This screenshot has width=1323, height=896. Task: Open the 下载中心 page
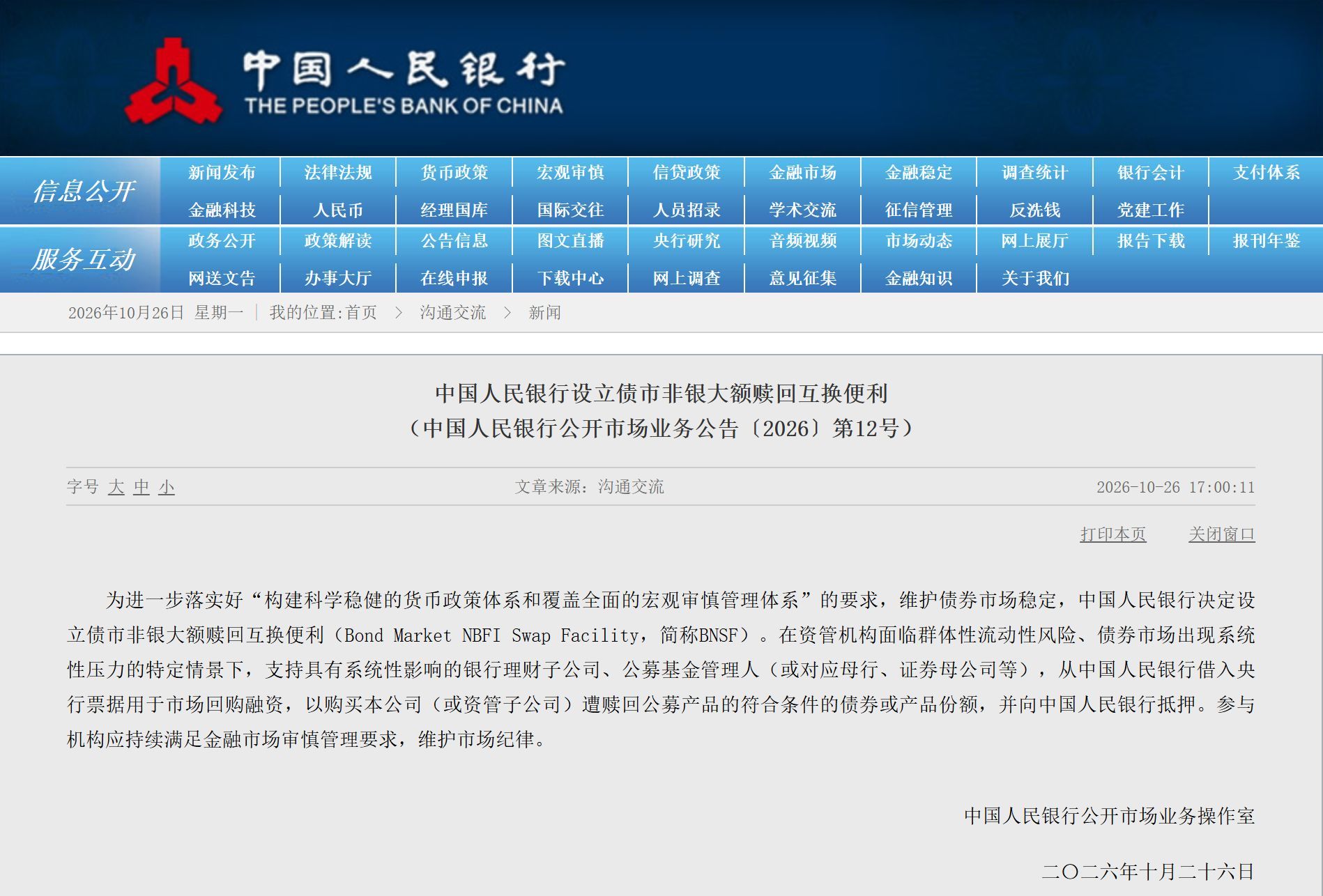[x=570, y=279]
